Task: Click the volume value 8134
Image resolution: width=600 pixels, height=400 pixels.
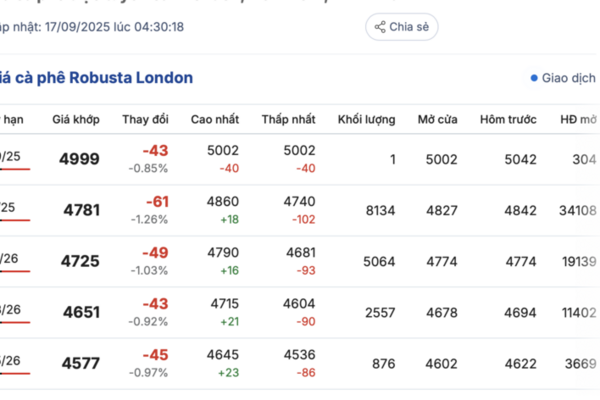Action: [x=380, y=211]
